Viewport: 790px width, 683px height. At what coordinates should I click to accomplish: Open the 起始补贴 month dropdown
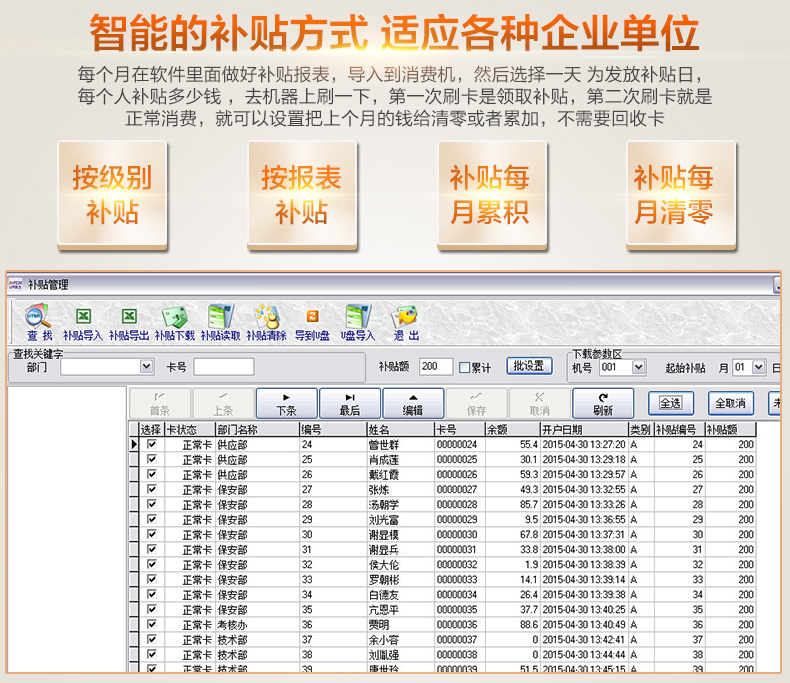(x=758, y=368)
